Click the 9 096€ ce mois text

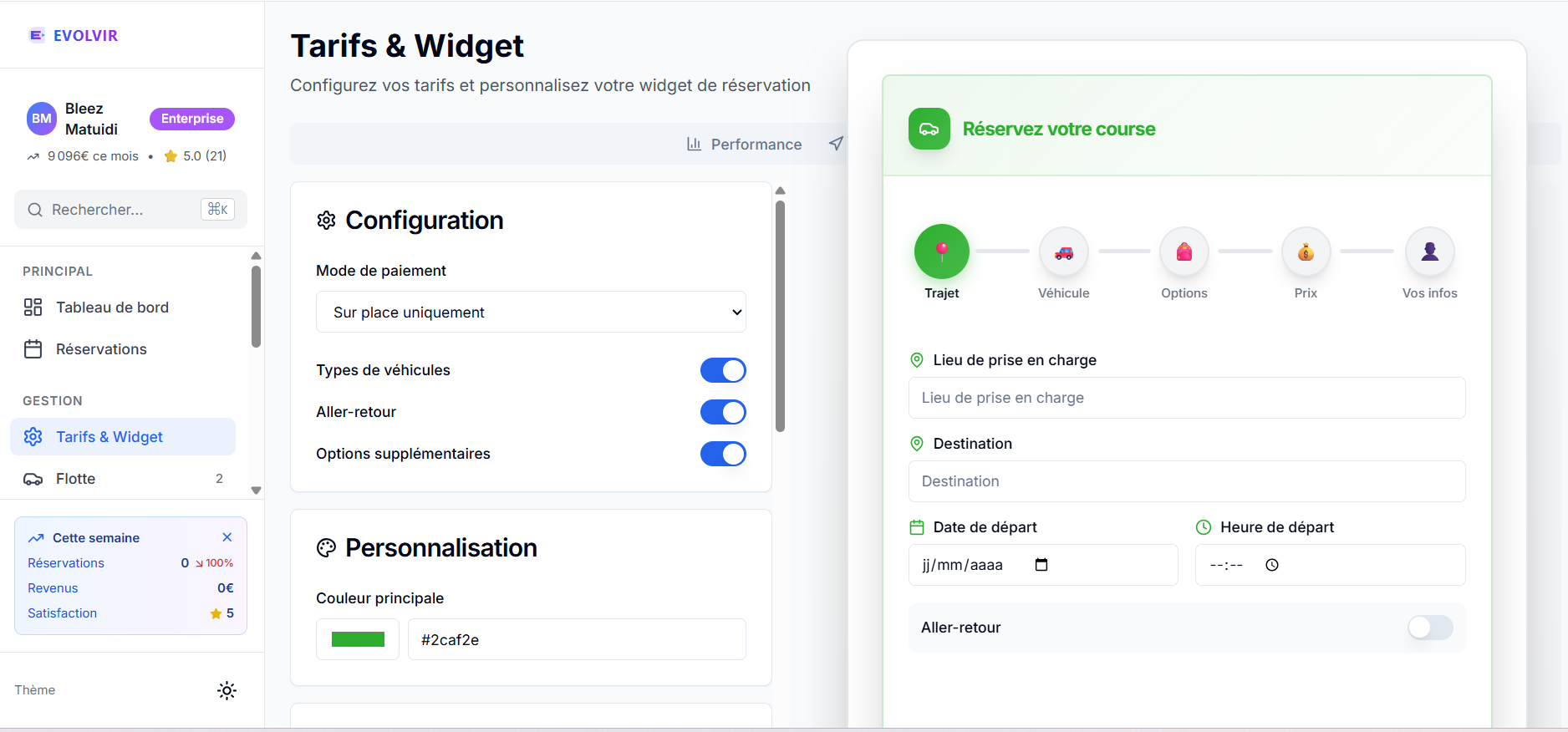[93, 156]
